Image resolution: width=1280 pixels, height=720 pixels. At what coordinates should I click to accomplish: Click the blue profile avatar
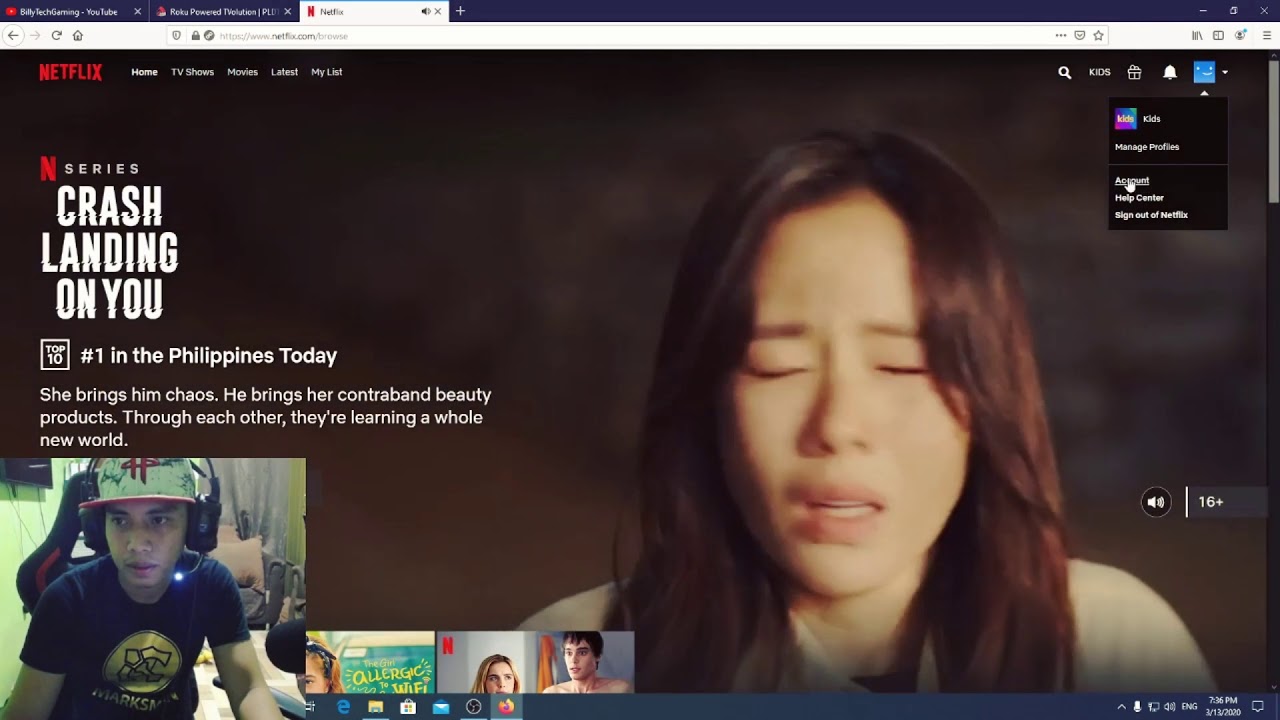pos(1203,72)
